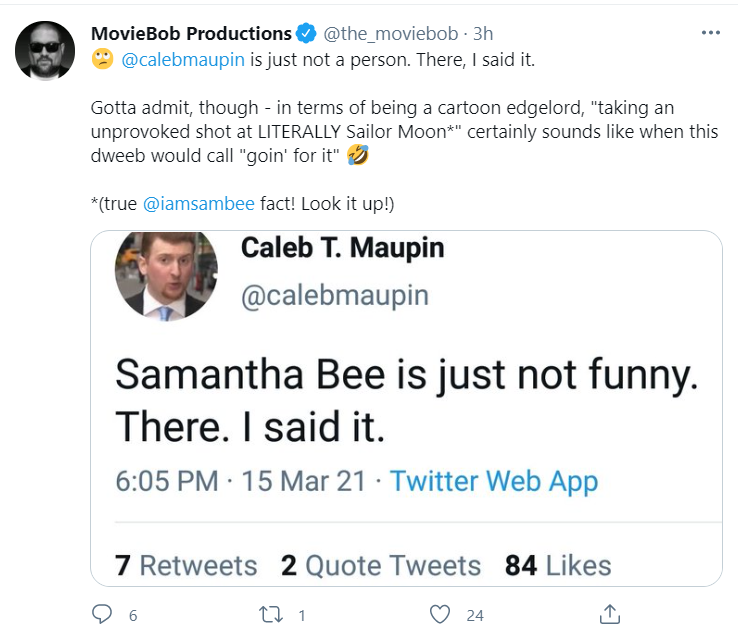View the 7 Retweets list
738x638 pixels.
[x=186, y=565]
